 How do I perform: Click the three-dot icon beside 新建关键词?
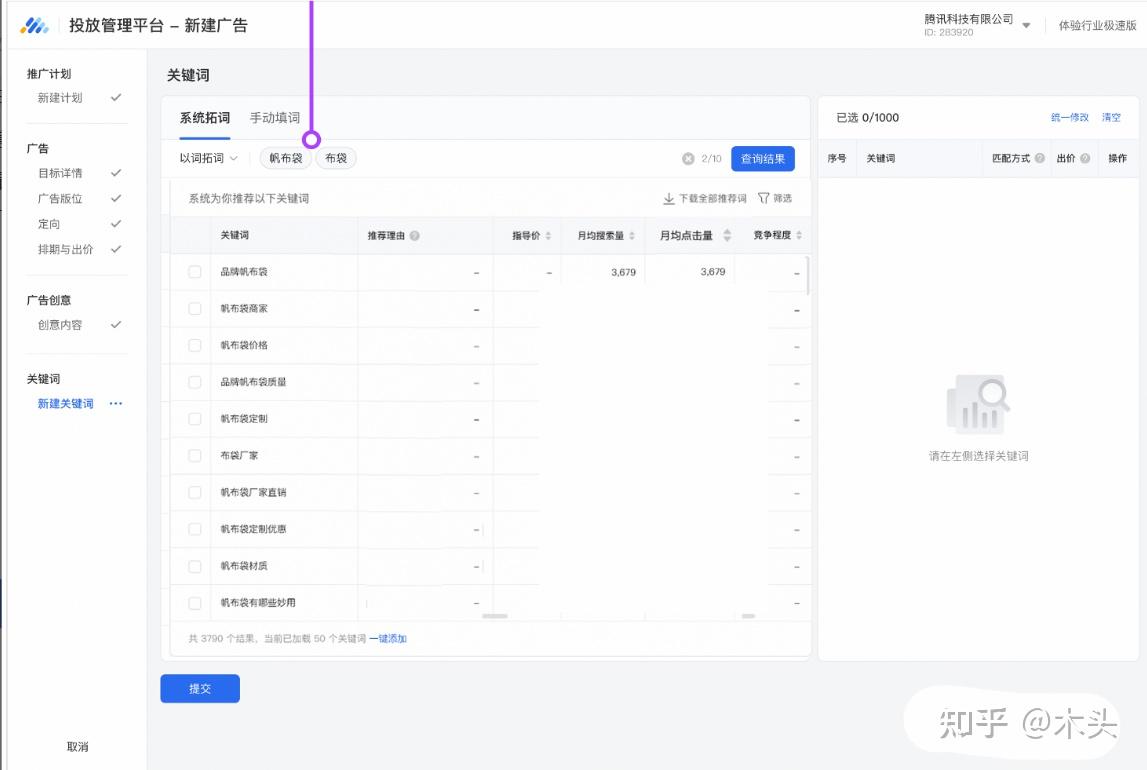coord(116,404)
